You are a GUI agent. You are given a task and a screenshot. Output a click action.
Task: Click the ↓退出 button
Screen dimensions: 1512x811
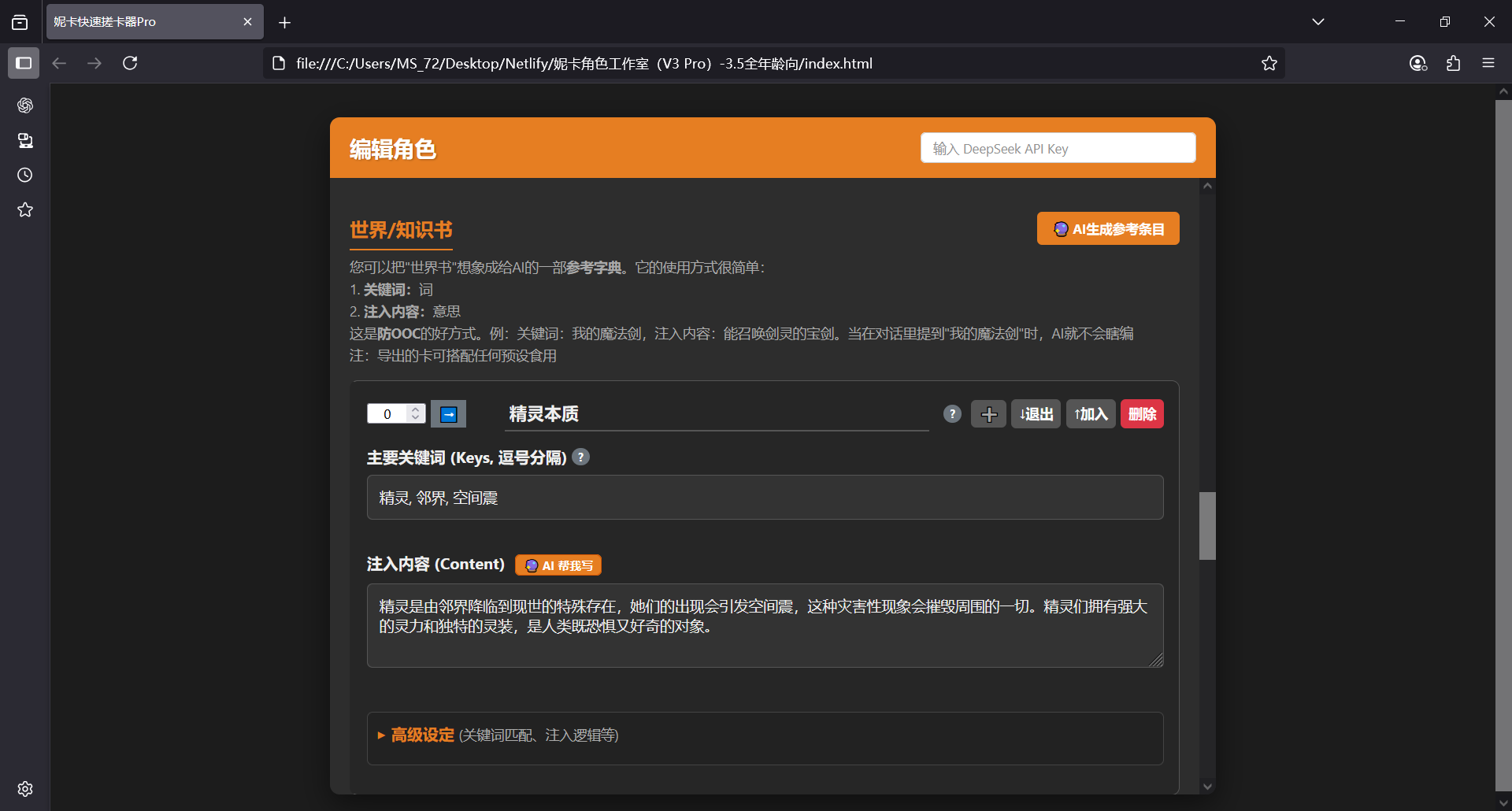pos(1036,414)
